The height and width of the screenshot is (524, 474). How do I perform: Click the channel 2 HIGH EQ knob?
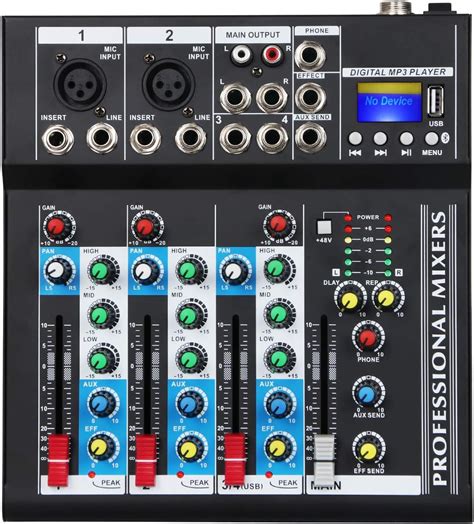[190, 271]
